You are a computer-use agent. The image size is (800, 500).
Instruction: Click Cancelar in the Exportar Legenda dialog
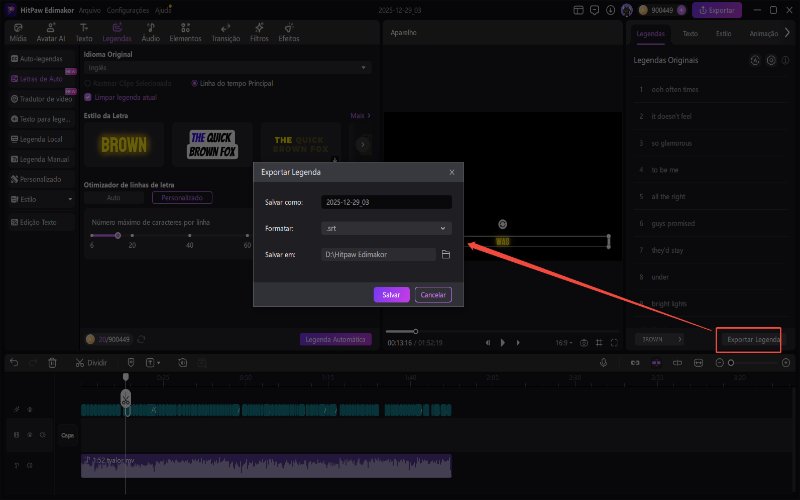coord(433,295)
